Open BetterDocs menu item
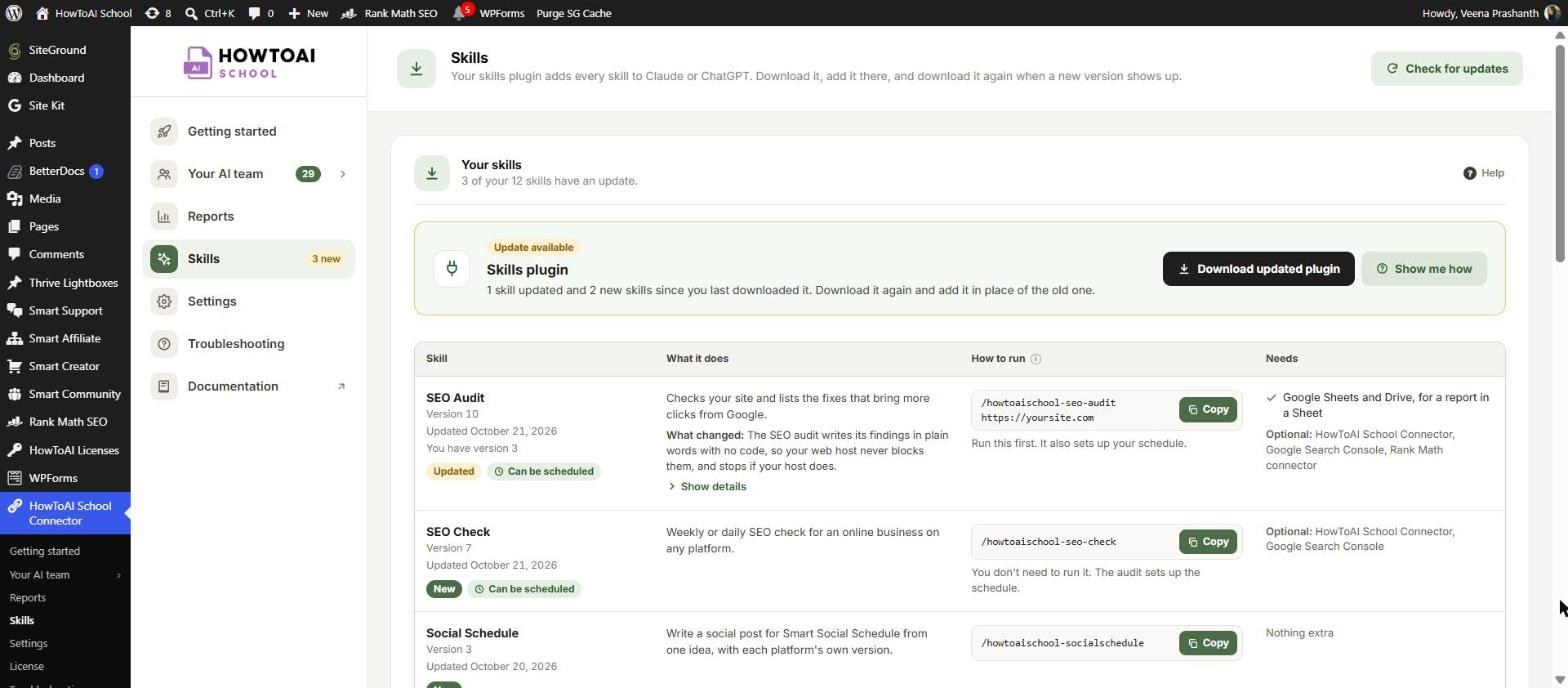Image resolution: width=1568 pixels, height=688 pixels. point(65,171)
